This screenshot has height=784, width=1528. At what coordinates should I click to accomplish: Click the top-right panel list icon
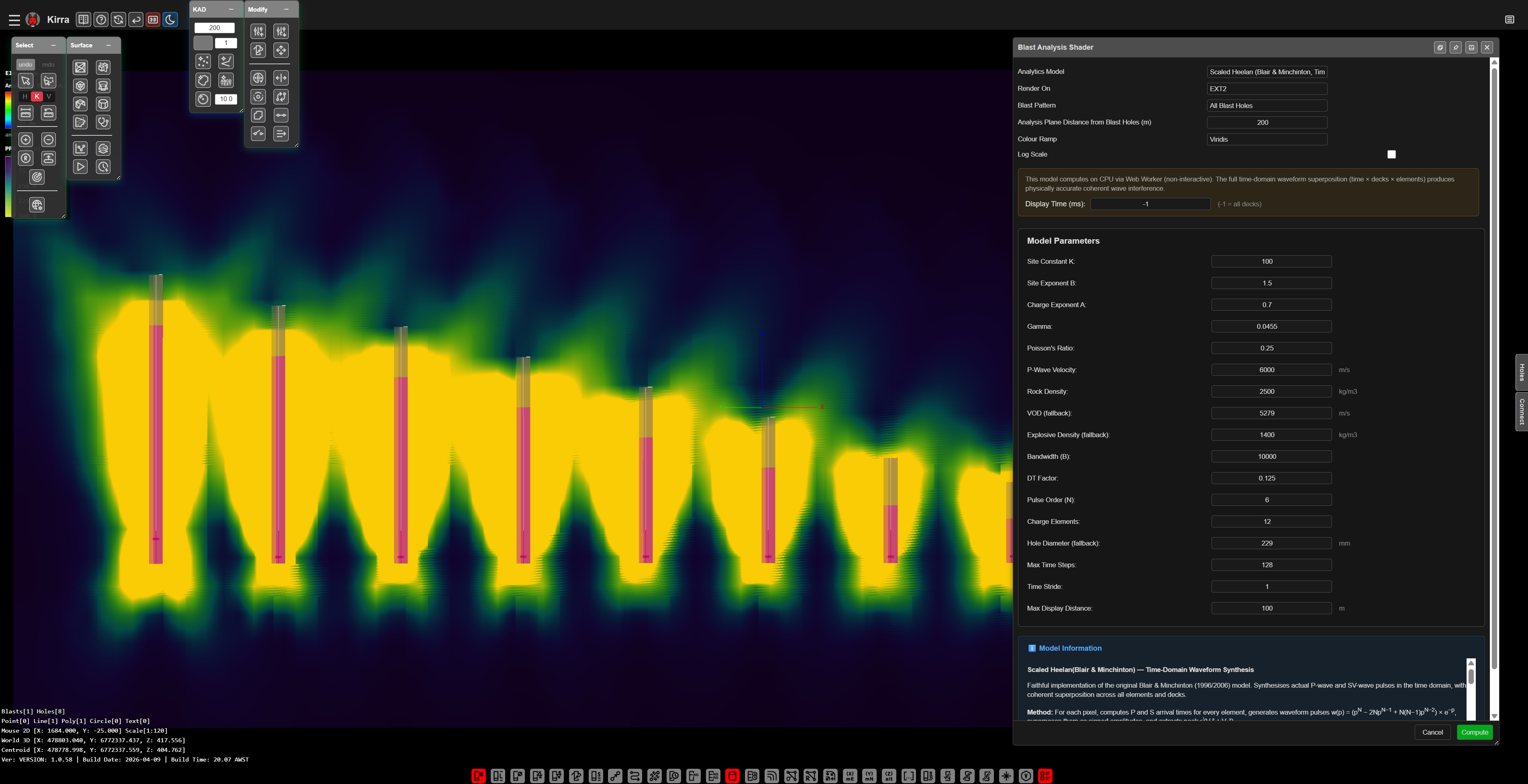1510,20
